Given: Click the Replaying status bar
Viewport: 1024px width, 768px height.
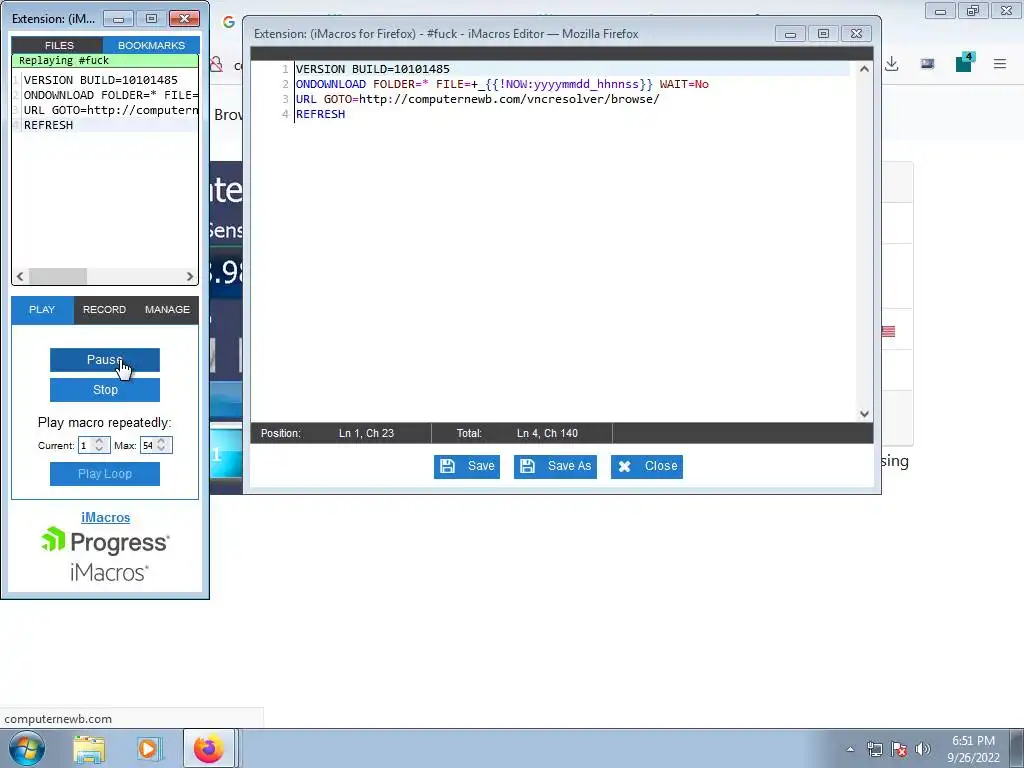Looking at the screenshot, I should [x=104, y=61].
